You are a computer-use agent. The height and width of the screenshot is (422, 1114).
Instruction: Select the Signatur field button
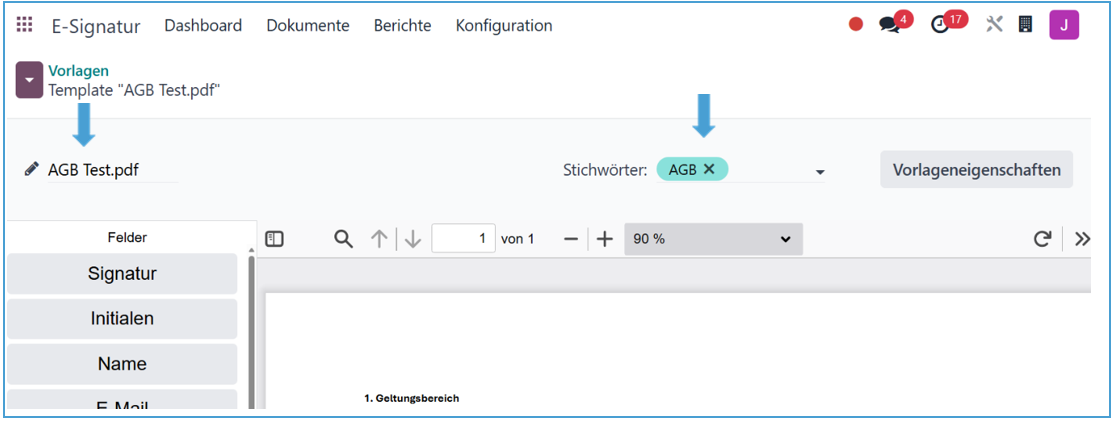pyautogui.click(x=122, y=274)
